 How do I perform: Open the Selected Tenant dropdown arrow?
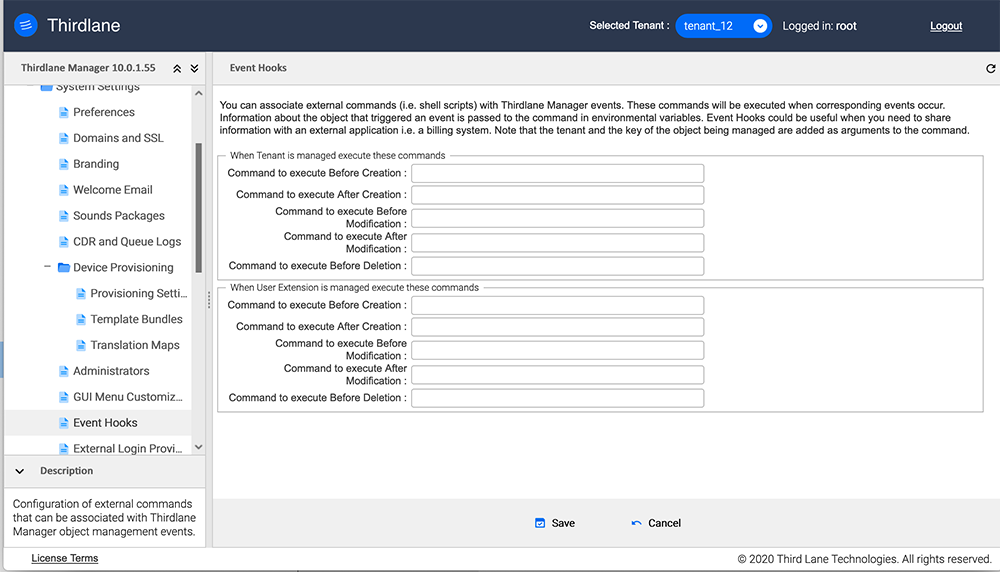click(760, 26)
